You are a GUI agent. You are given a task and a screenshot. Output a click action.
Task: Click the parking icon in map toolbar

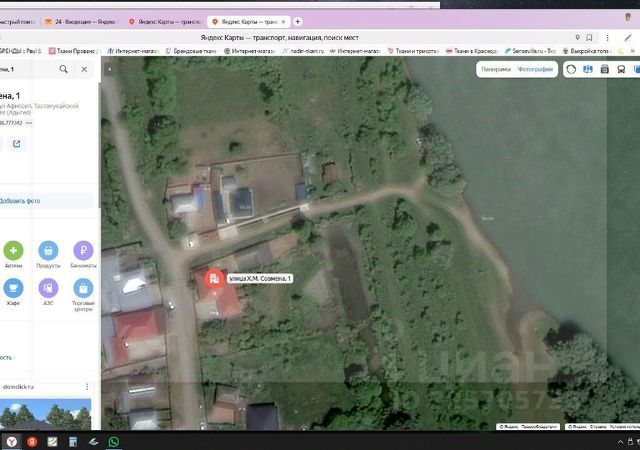(604, 69)
